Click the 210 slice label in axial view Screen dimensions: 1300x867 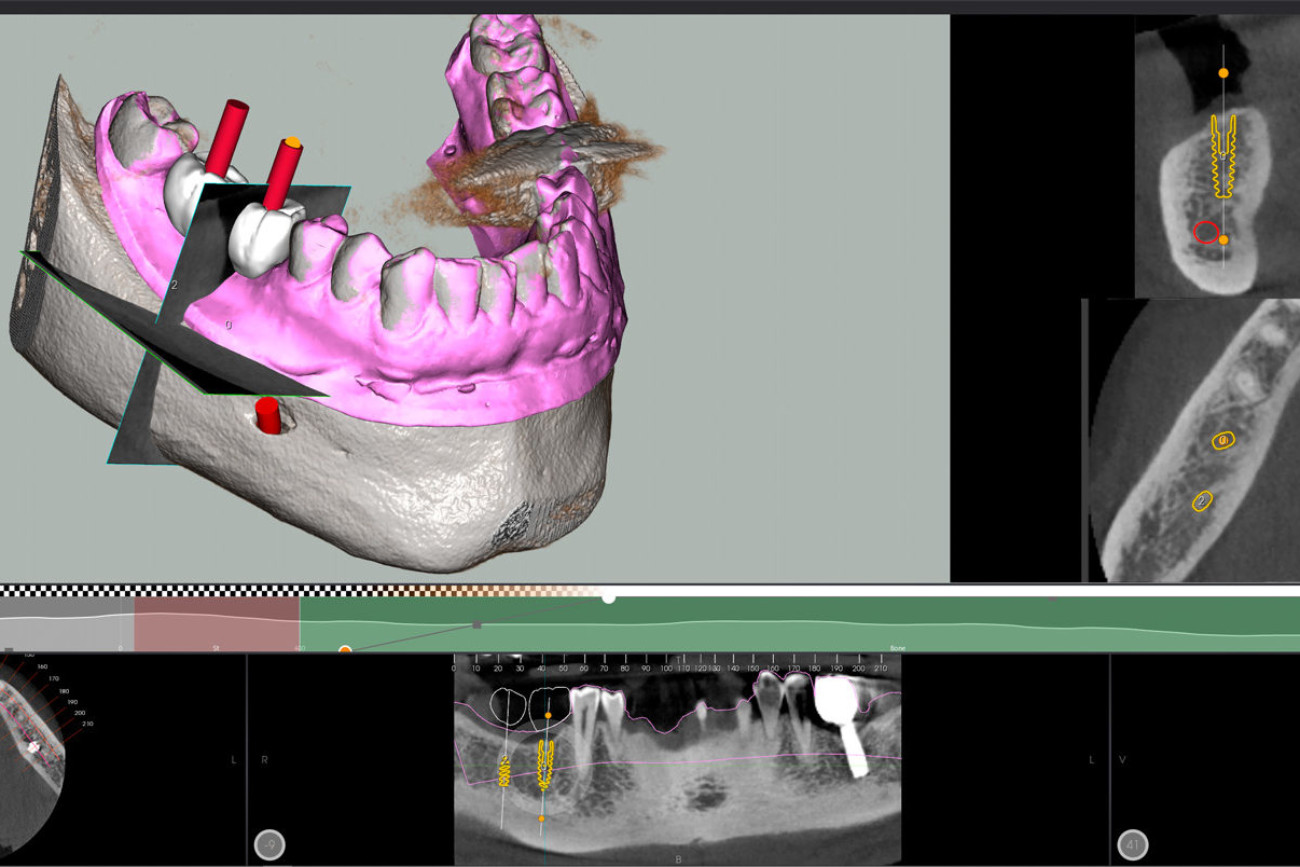tap(86, 723)
